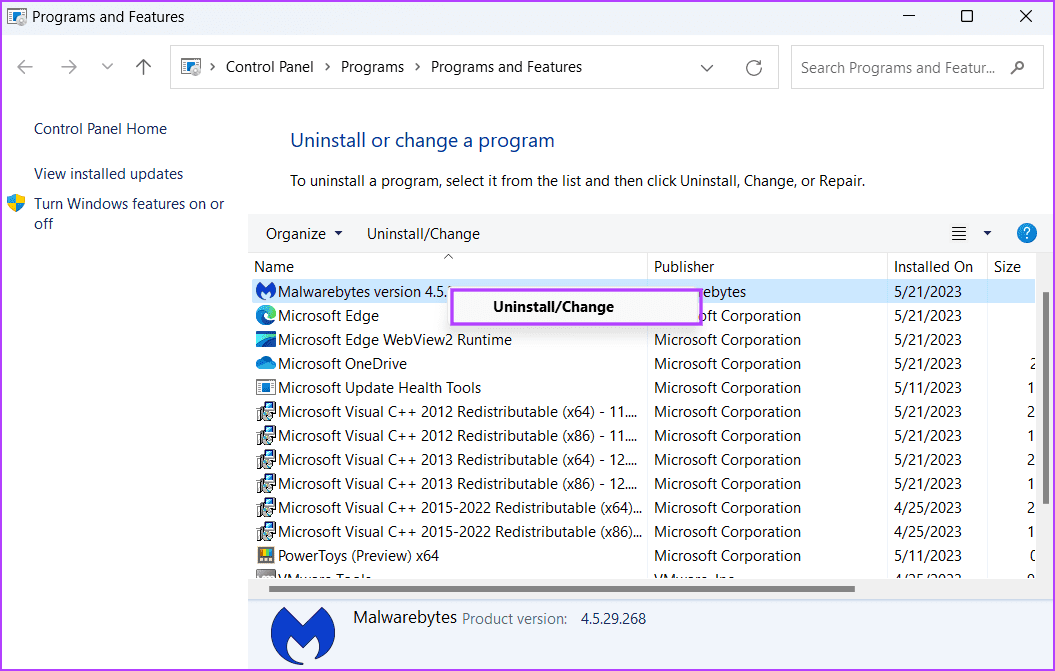This screenshot has width=1055, height=671.
Task: Open the address bar history dropdown
Action: (706, 67)
